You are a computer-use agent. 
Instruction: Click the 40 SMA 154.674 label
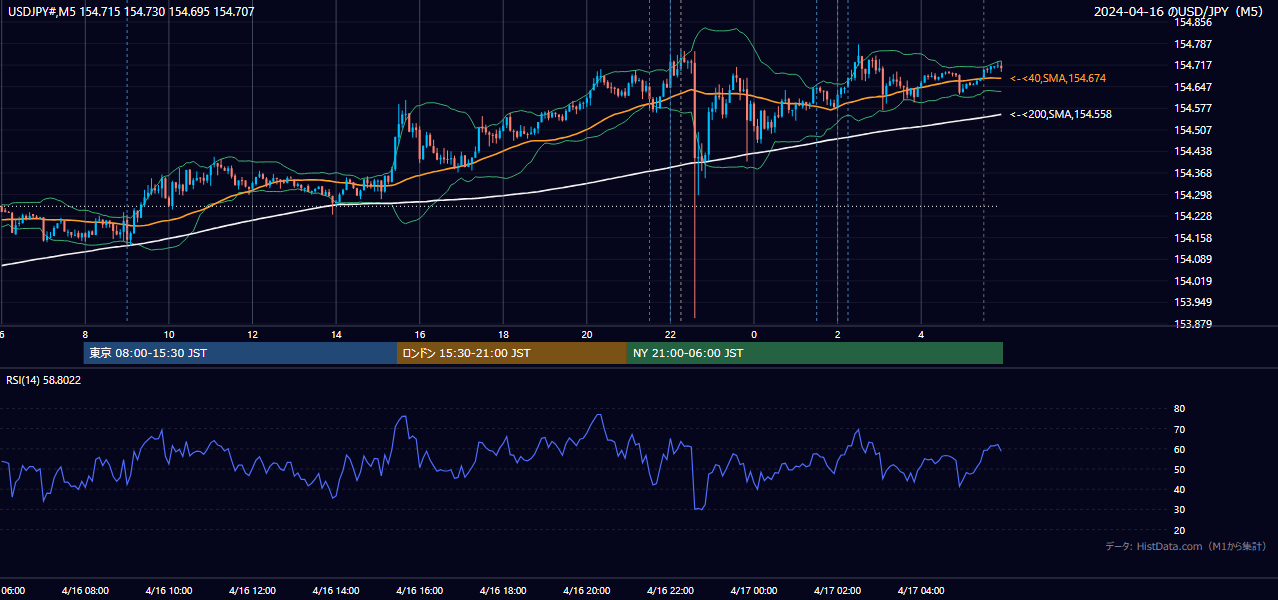[x=1058, y=78]
